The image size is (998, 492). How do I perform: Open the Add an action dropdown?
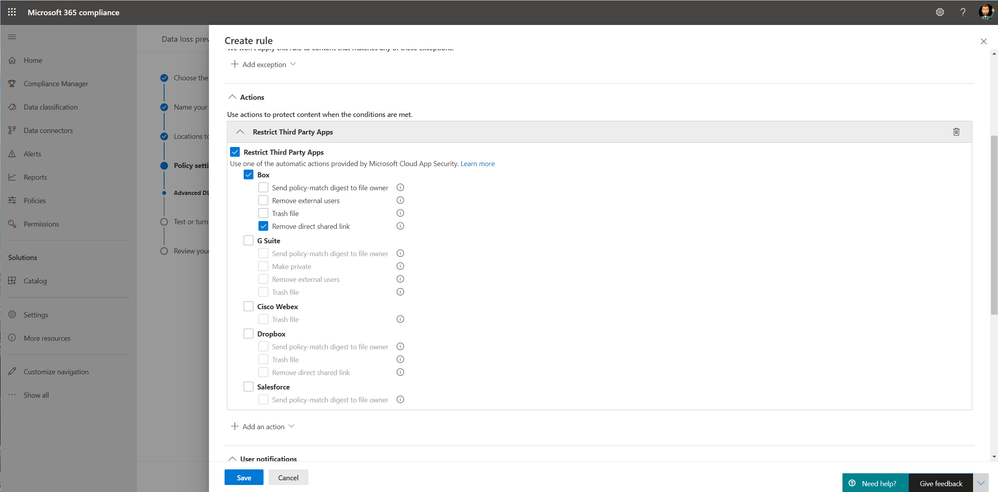[262, 426]
